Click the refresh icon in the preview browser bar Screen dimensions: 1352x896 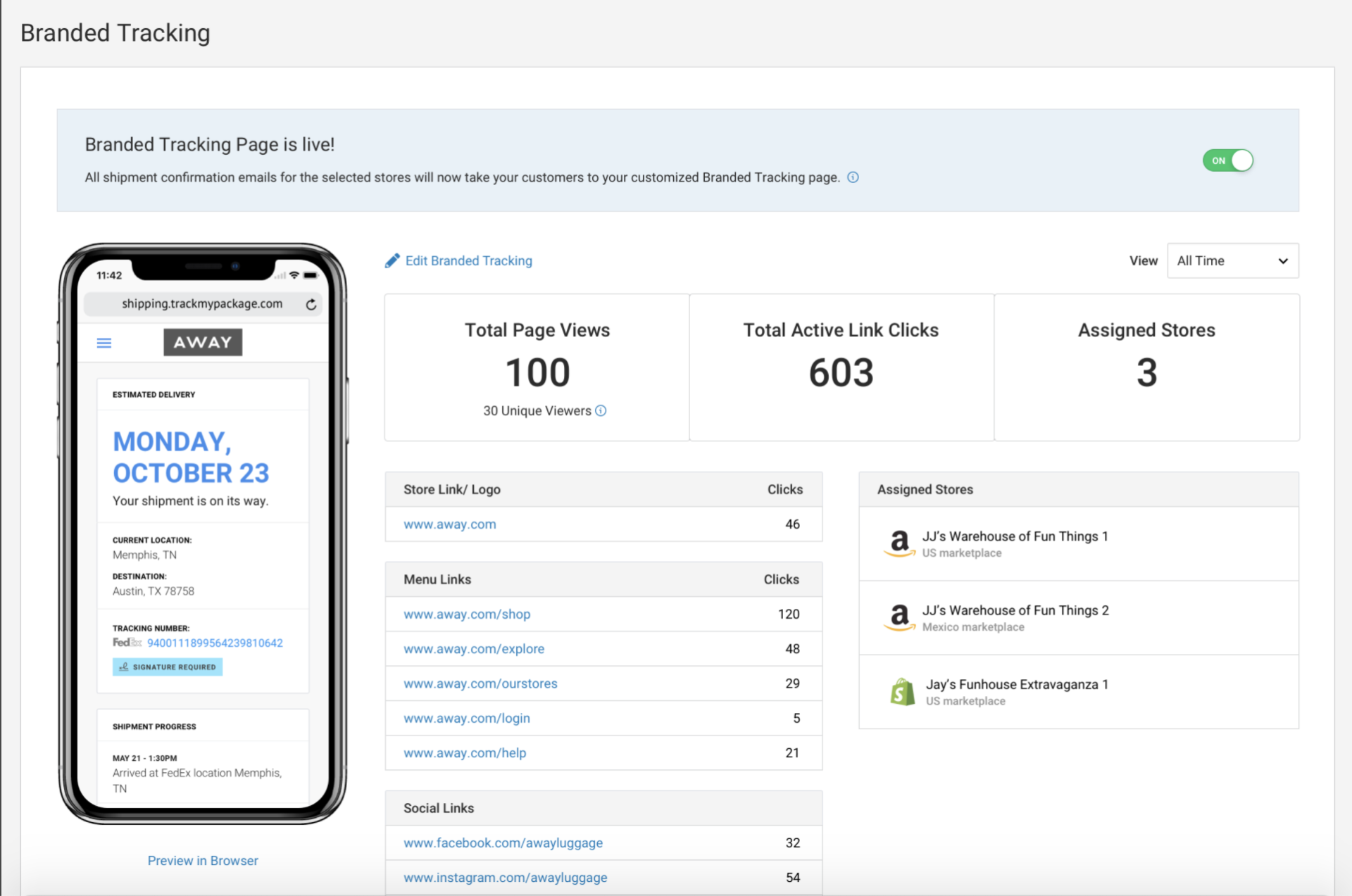[311, 303]
